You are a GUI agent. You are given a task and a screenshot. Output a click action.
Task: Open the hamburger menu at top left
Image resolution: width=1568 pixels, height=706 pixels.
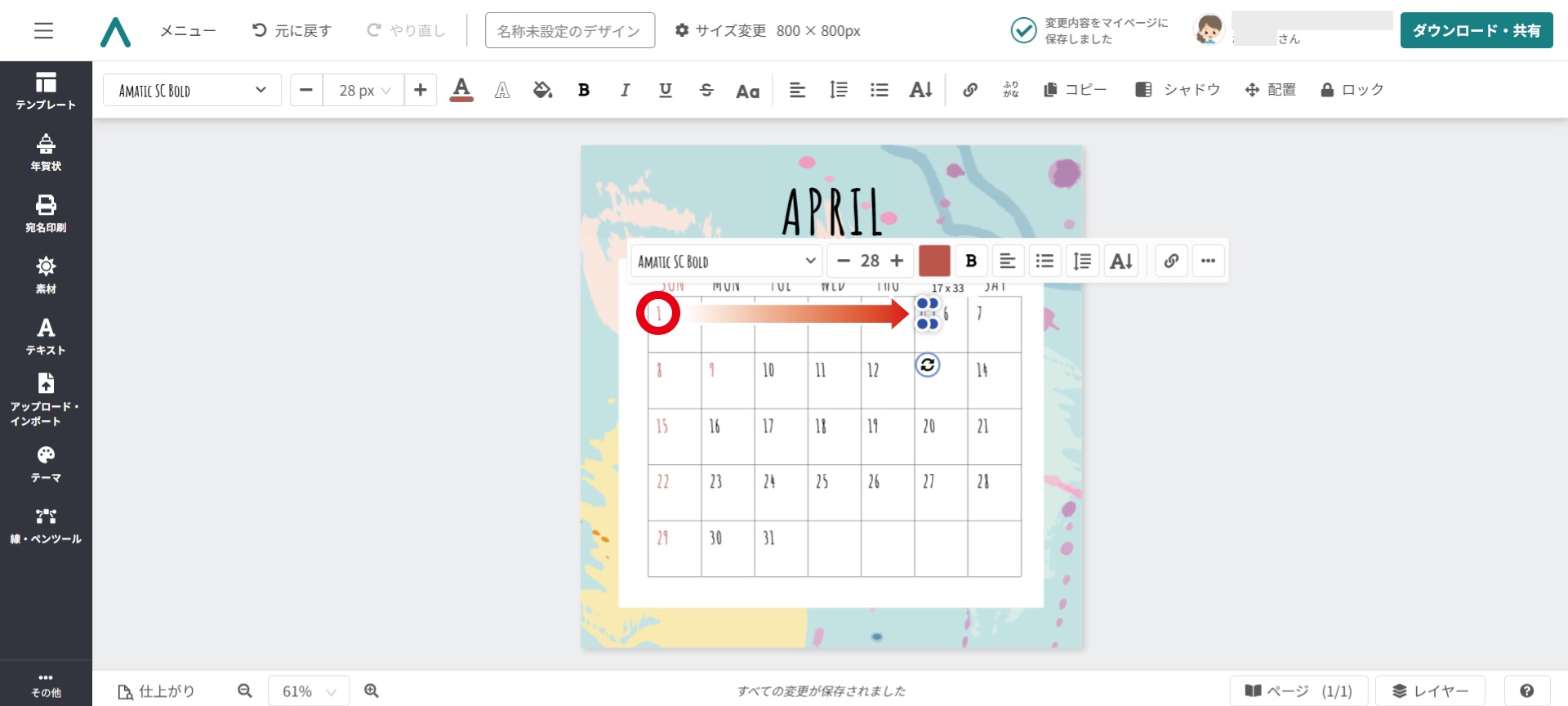[43, 31]
